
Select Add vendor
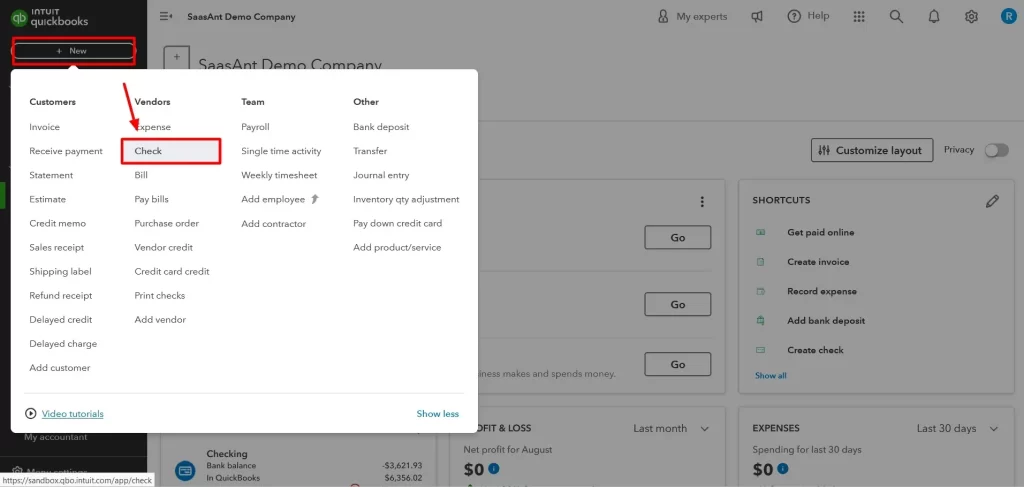coord(160,320)
